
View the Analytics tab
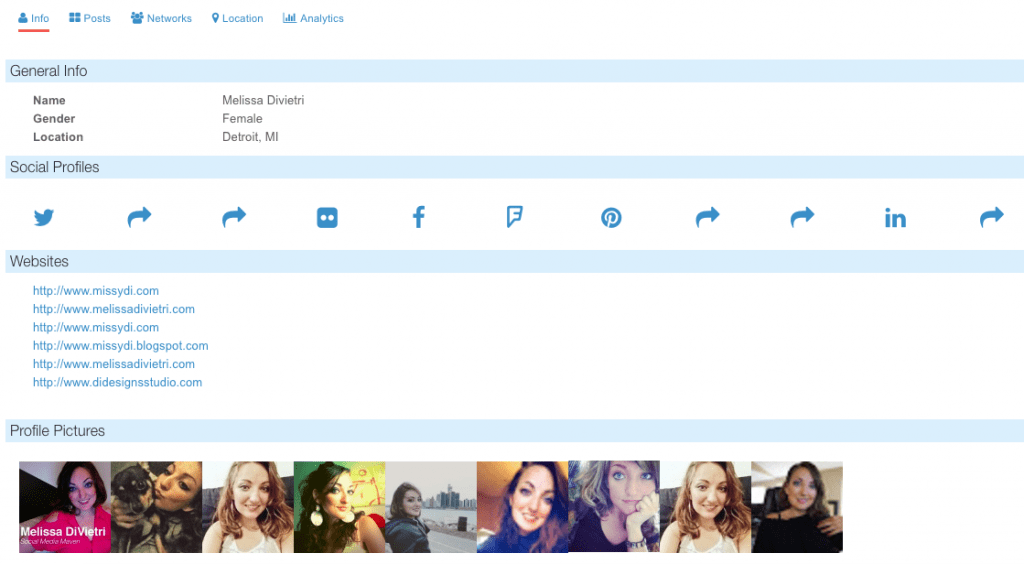pos(313,18)
